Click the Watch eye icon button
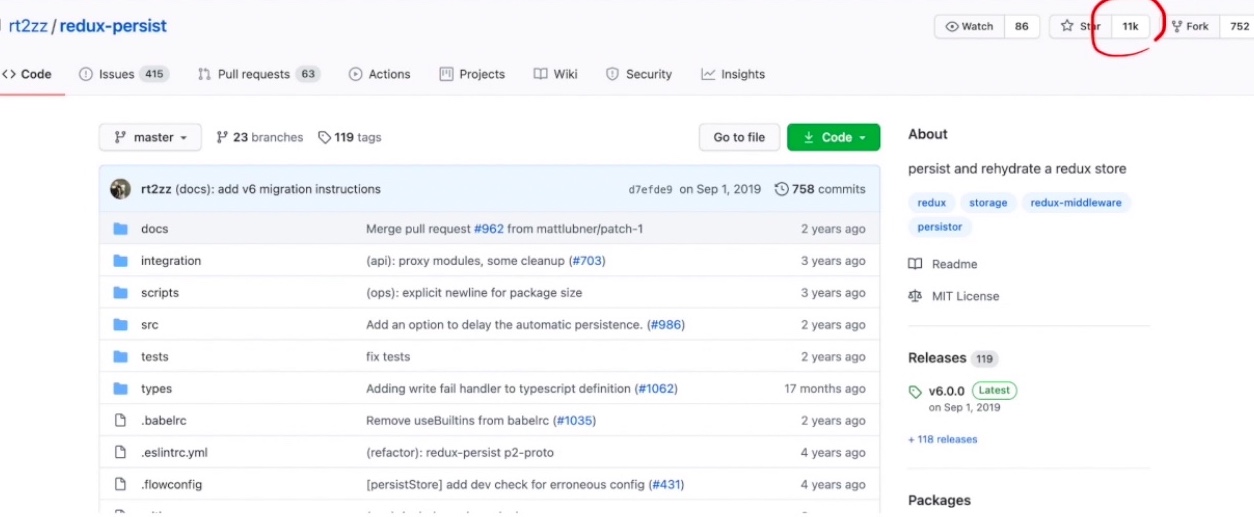 point(969,27)
